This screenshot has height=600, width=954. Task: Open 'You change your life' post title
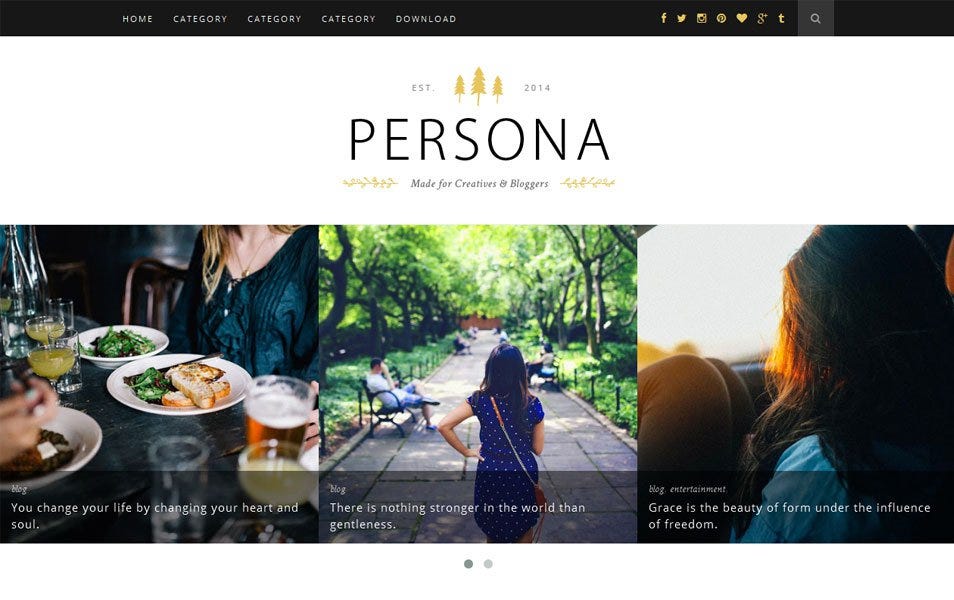[x=155, y=515]
